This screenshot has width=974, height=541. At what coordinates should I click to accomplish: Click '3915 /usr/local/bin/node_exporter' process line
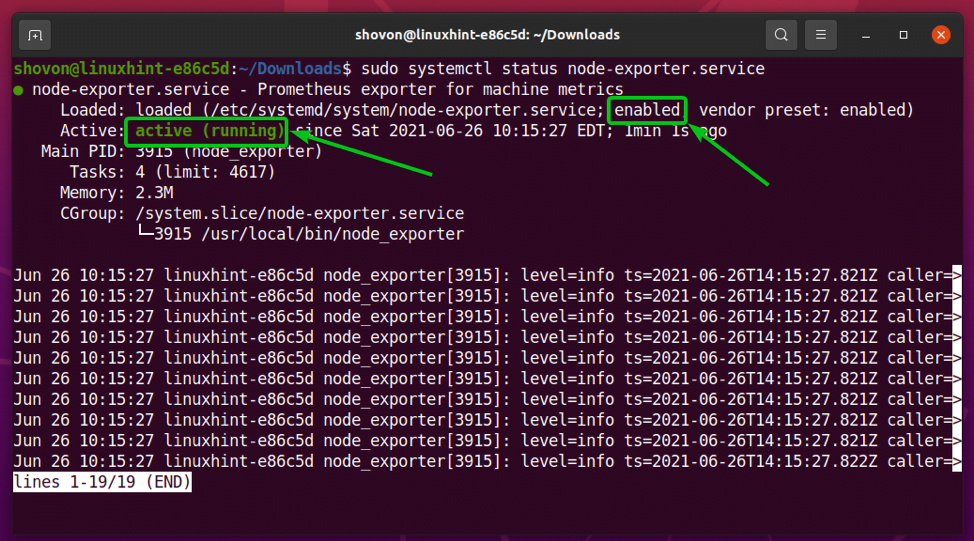(309, 234)
